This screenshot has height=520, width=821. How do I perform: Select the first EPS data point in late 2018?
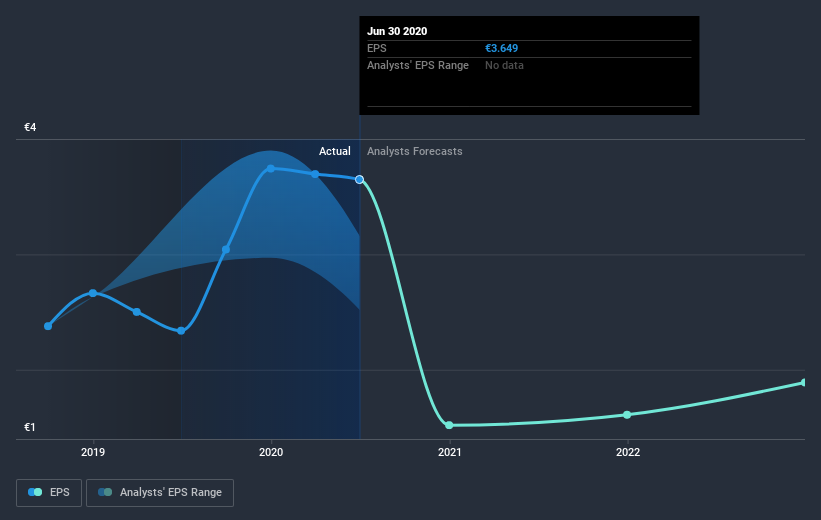tap(48, 326)
